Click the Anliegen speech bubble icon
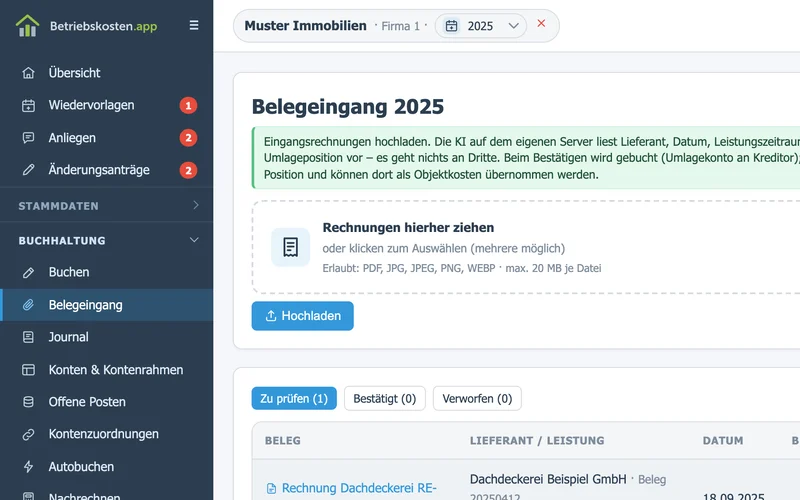This screenshot has height=500, width=800. 29,138
